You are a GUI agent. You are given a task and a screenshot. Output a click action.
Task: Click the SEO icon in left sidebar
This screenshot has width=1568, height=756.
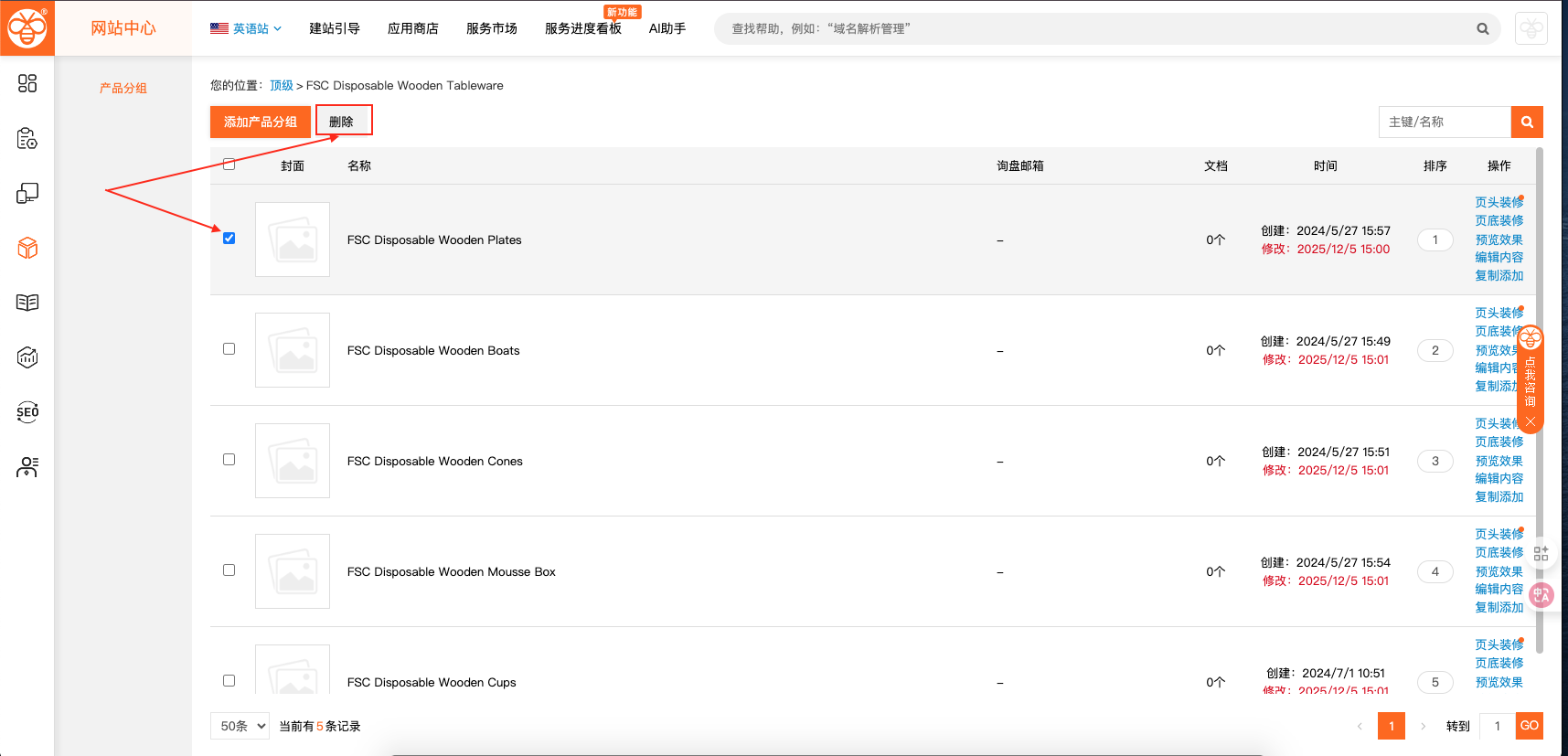coord(27,412)
